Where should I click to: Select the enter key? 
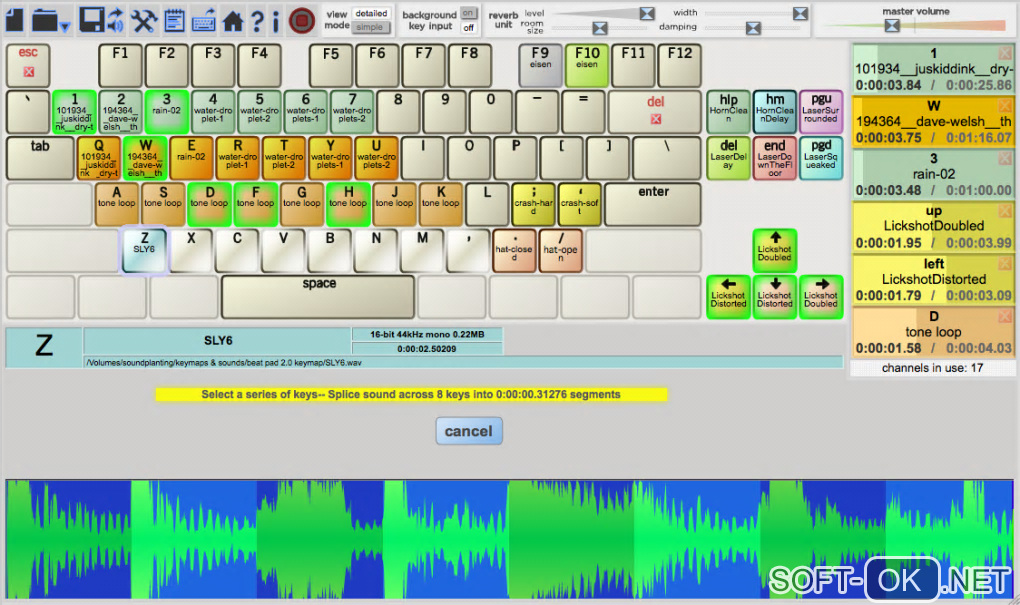pos(653,204)
